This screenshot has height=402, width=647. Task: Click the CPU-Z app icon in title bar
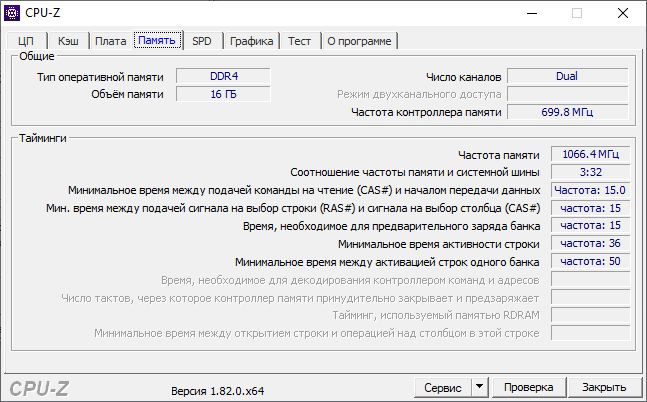pos(12,13)
